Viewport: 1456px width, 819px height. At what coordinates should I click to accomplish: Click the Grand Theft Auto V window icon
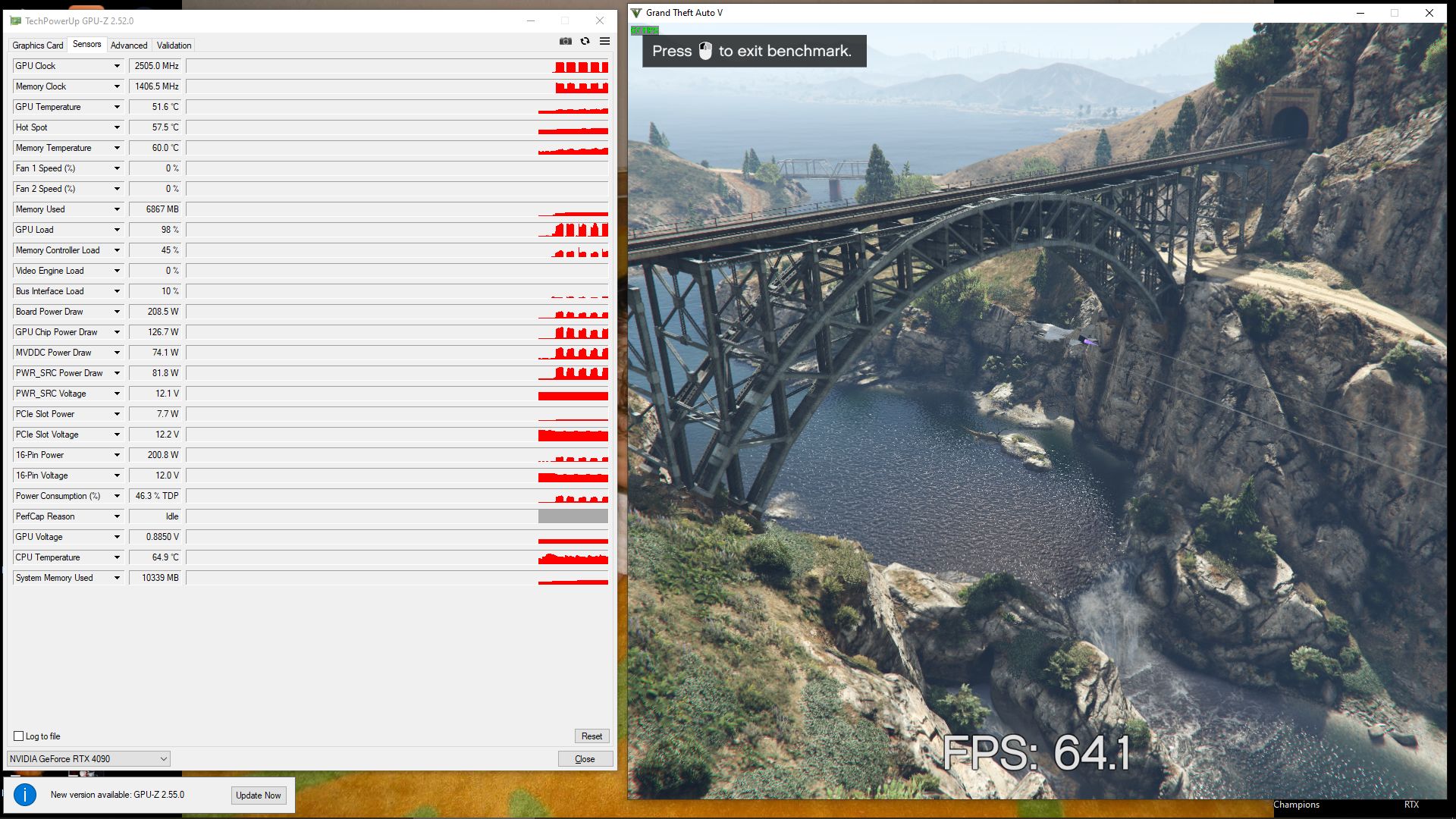pyautogui.click(x=636, y=13)
